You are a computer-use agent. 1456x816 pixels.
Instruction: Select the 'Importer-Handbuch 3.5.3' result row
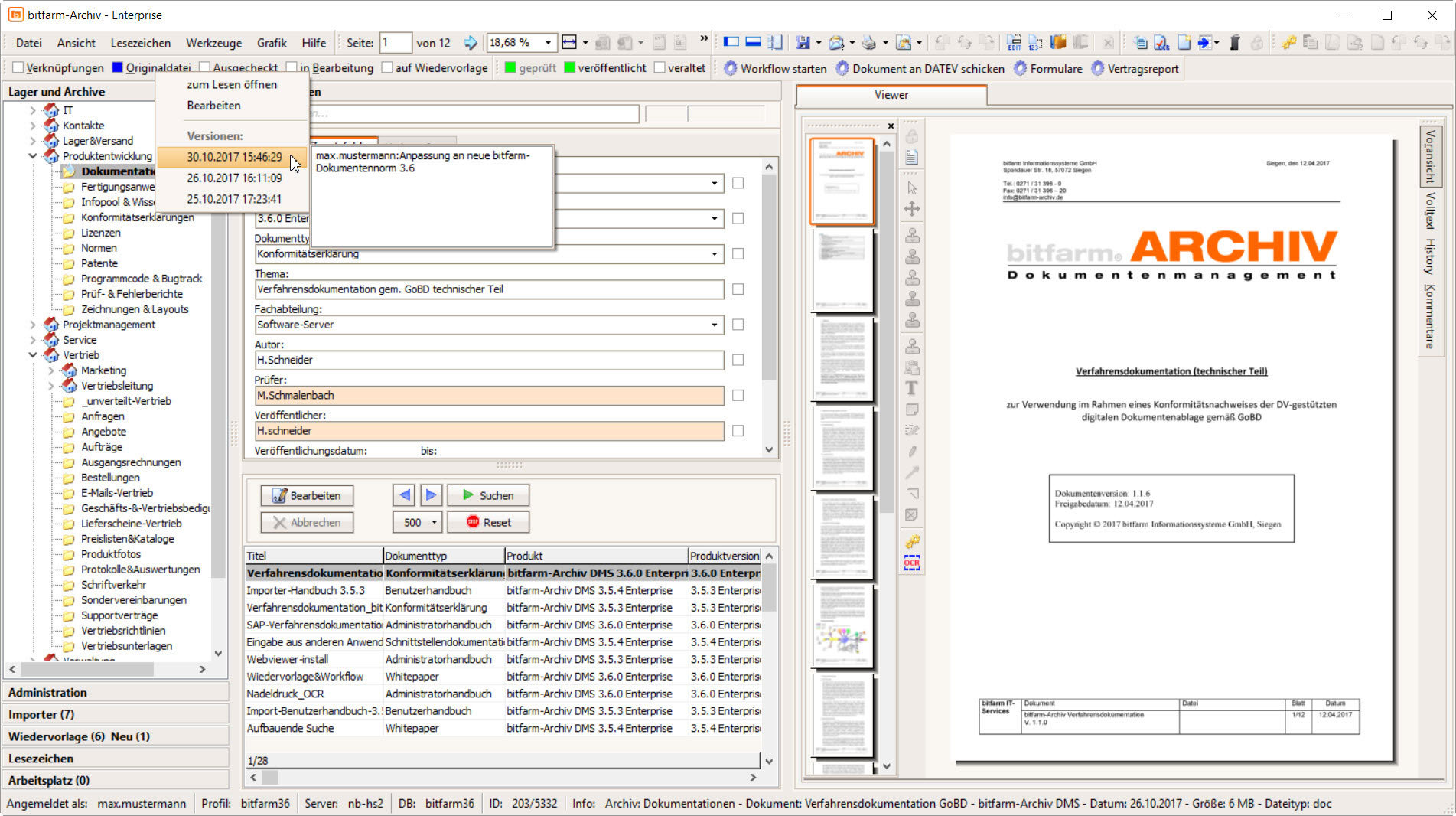[503, 590]
